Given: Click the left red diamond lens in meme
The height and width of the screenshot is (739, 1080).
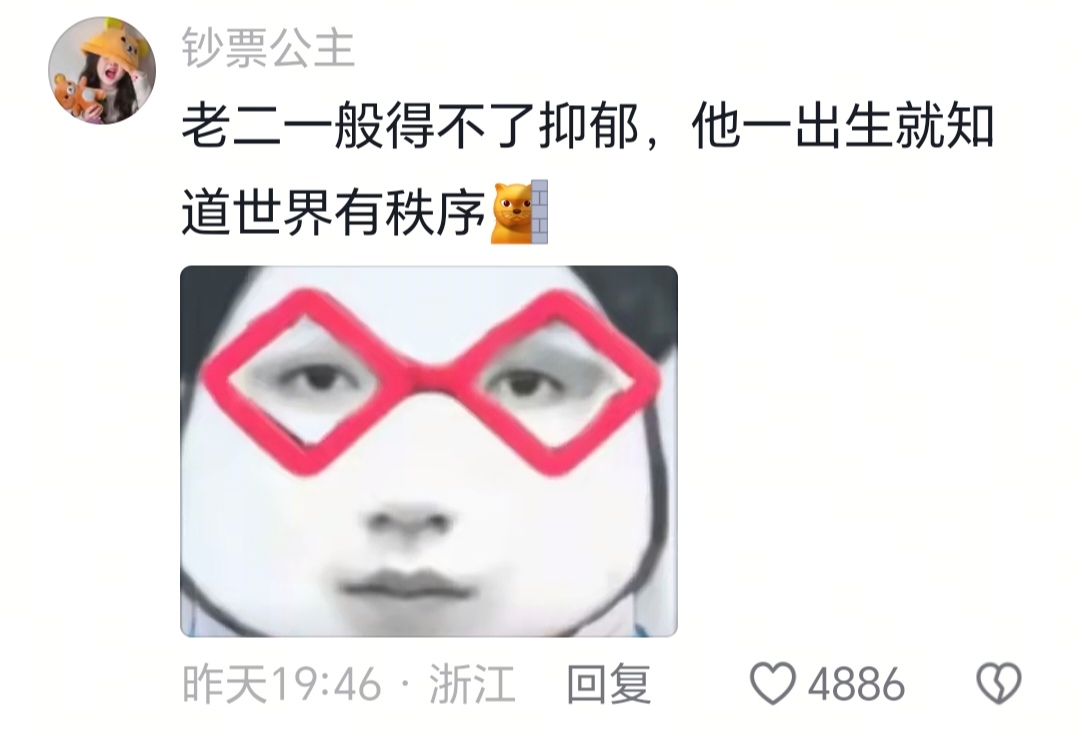Looking at the screenshot, I should 304,382.
